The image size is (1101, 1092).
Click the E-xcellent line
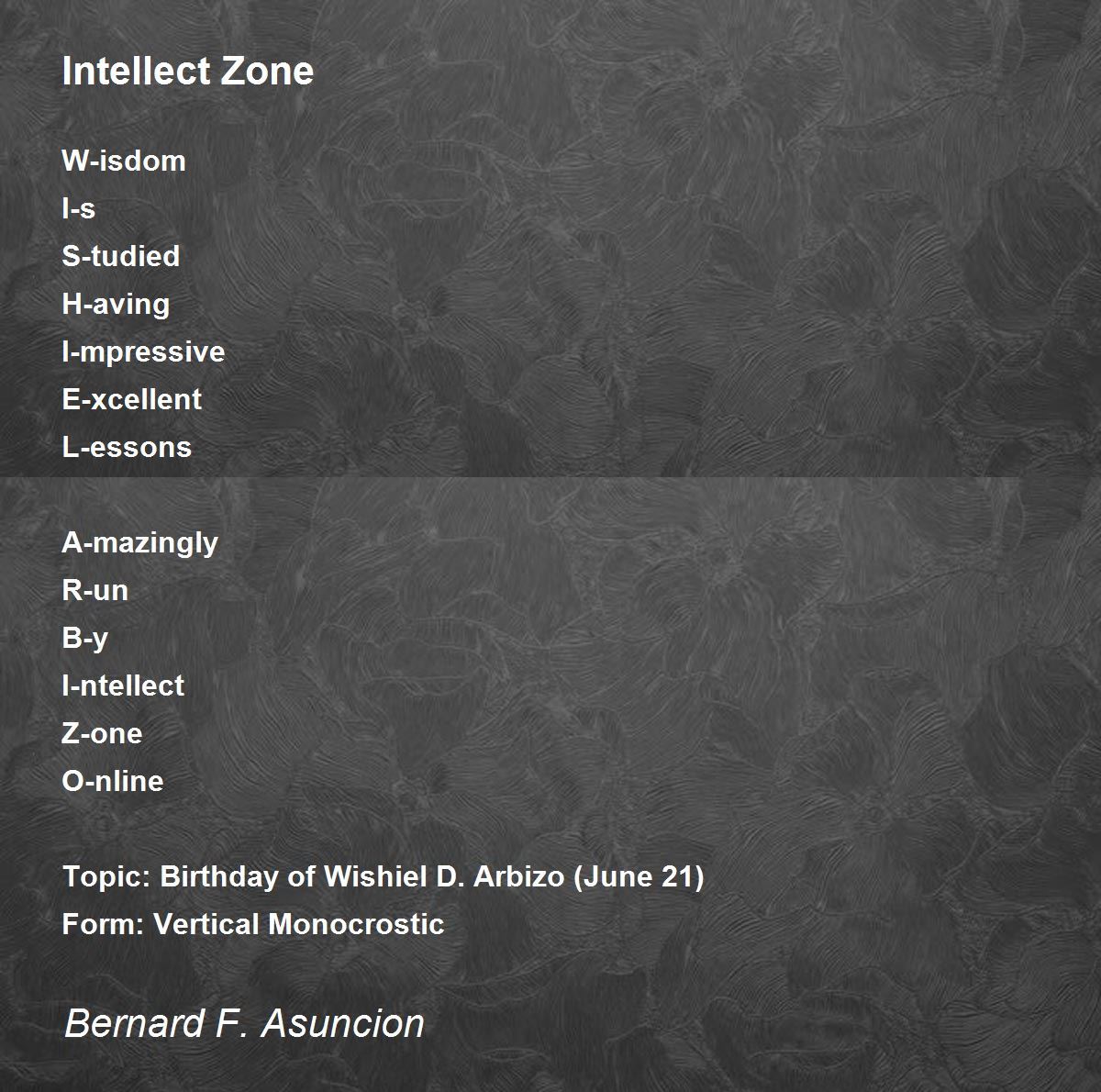(132, 399)
